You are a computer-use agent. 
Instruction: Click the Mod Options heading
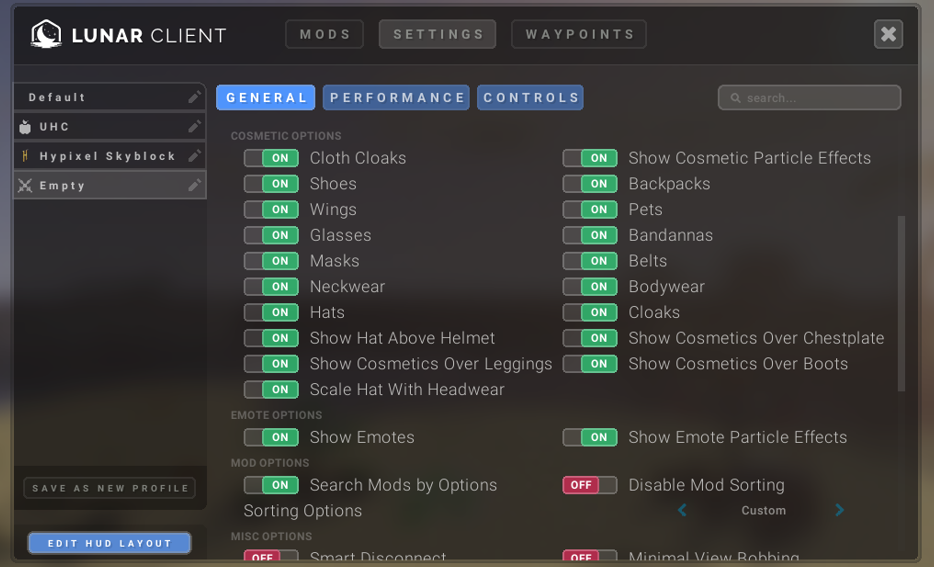(x=270, y=463)
